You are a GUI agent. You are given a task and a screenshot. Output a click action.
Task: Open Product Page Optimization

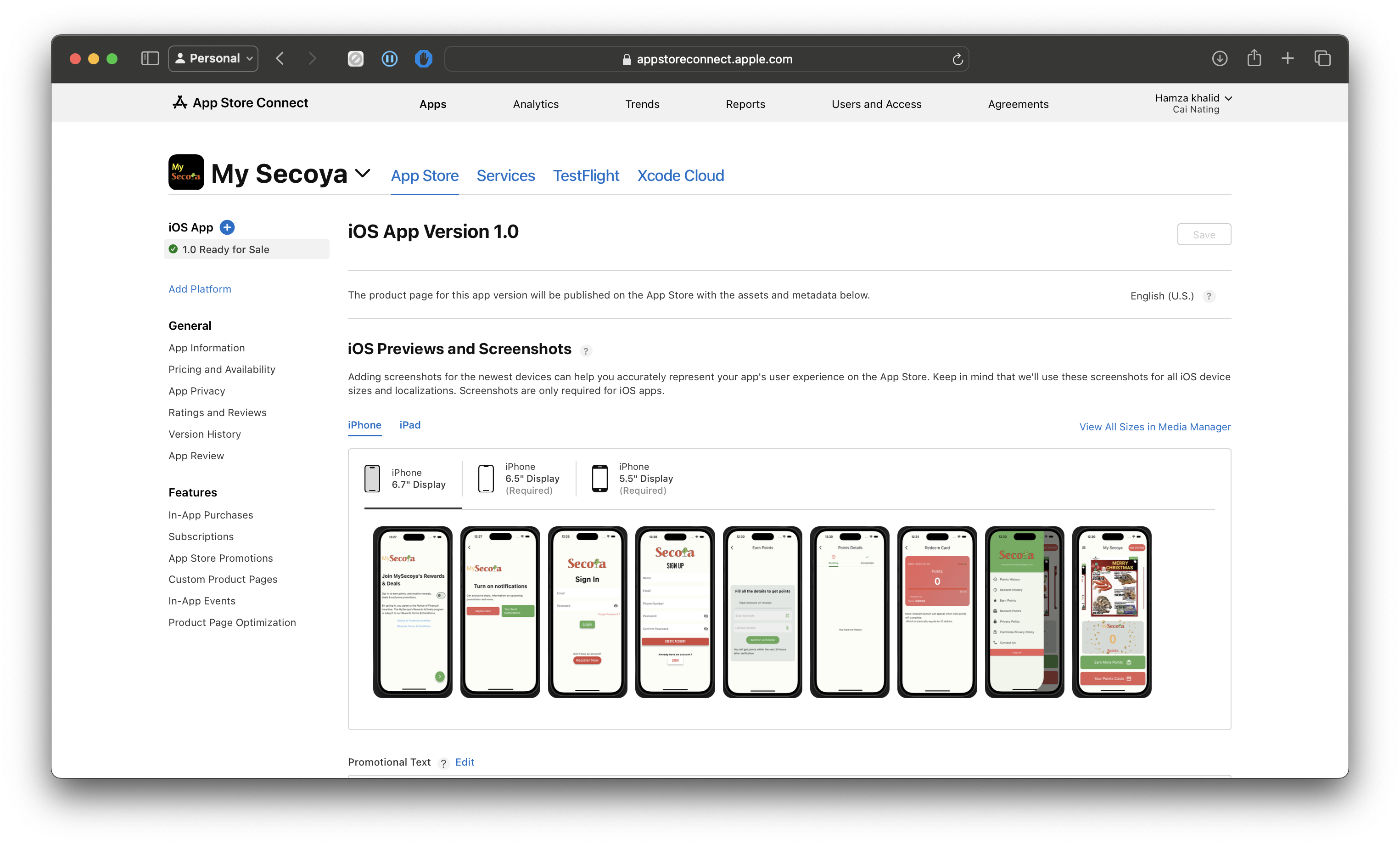(x=232, y=622)
